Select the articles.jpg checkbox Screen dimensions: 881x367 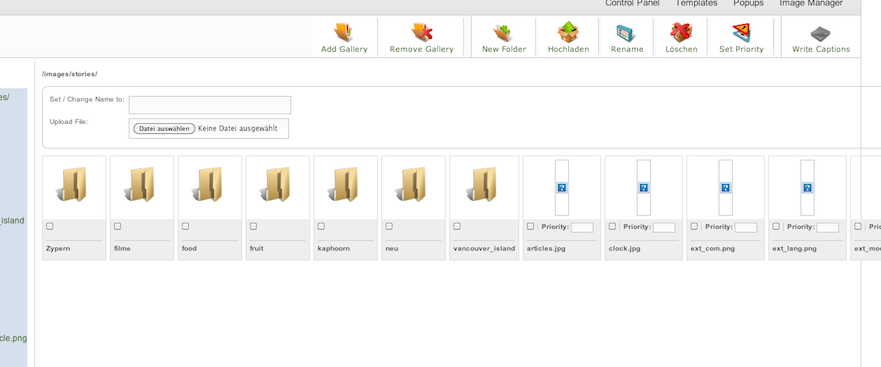click(530, 226)
